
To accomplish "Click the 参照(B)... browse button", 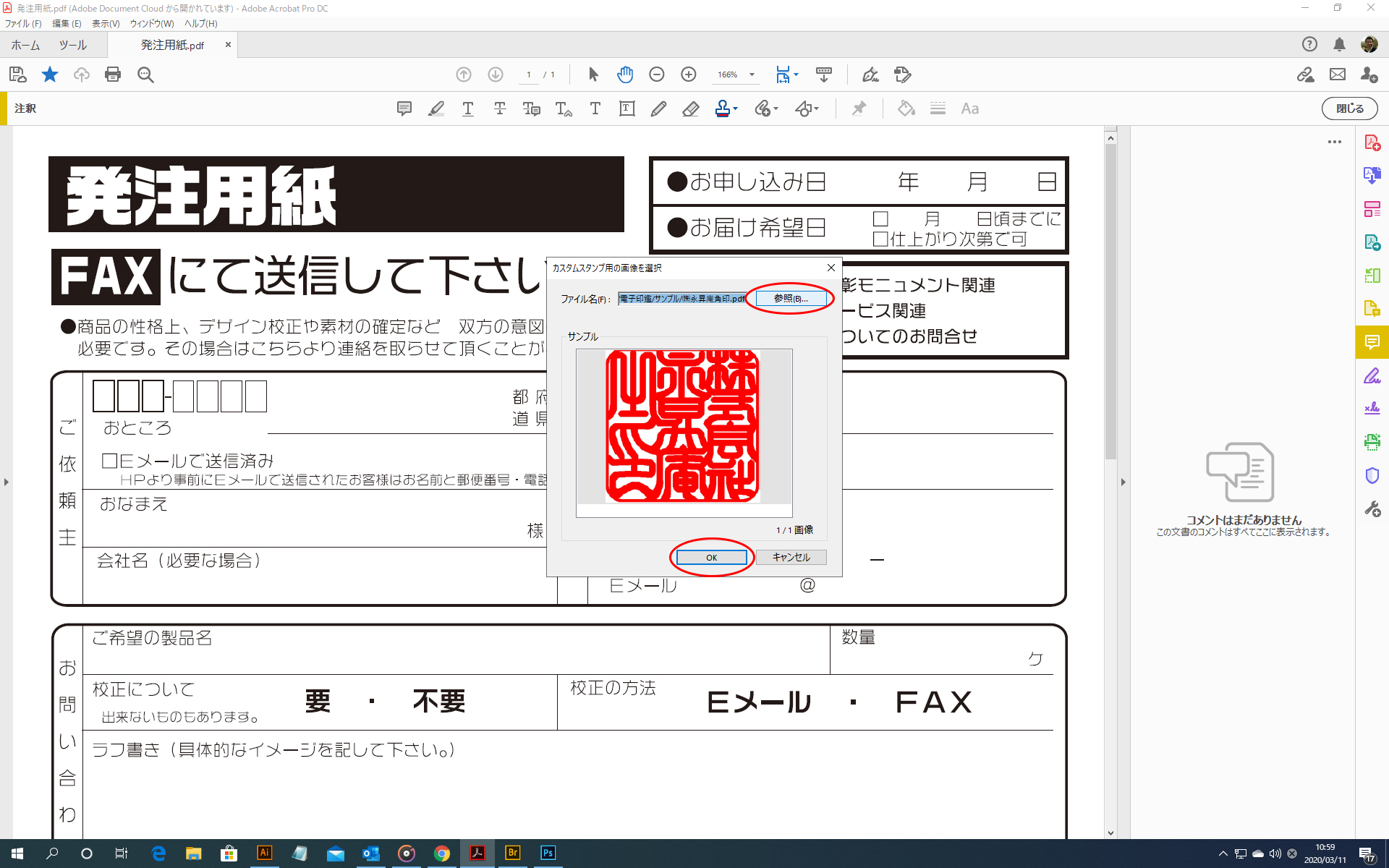I will [791, 299].
